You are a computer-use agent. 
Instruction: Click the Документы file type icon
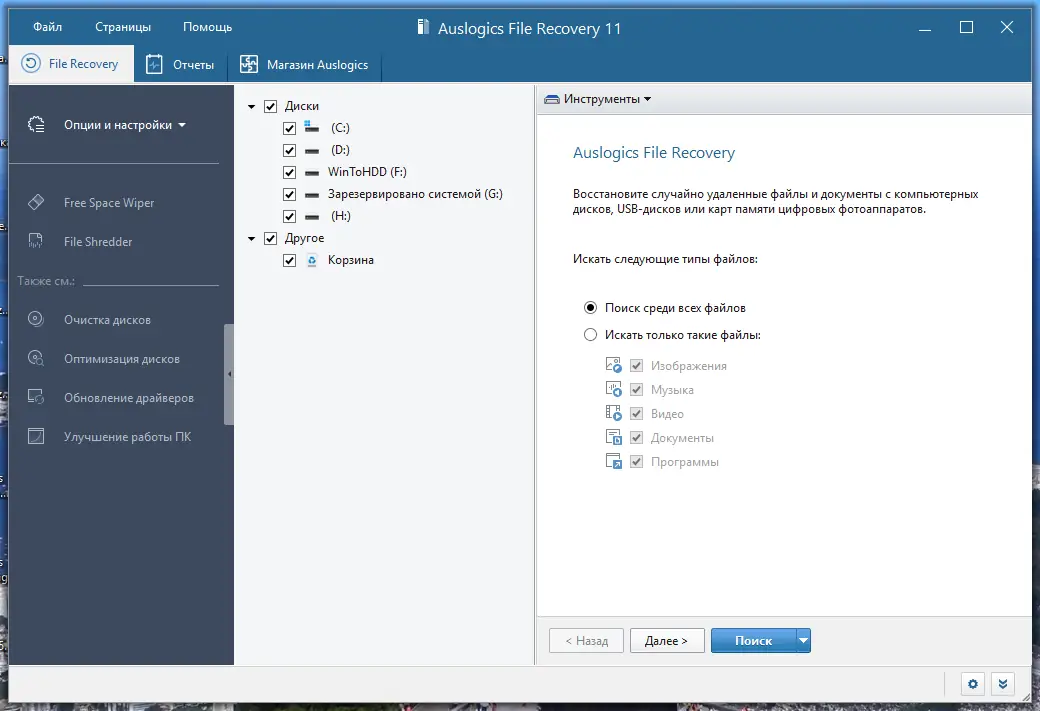tap(614, 437)
